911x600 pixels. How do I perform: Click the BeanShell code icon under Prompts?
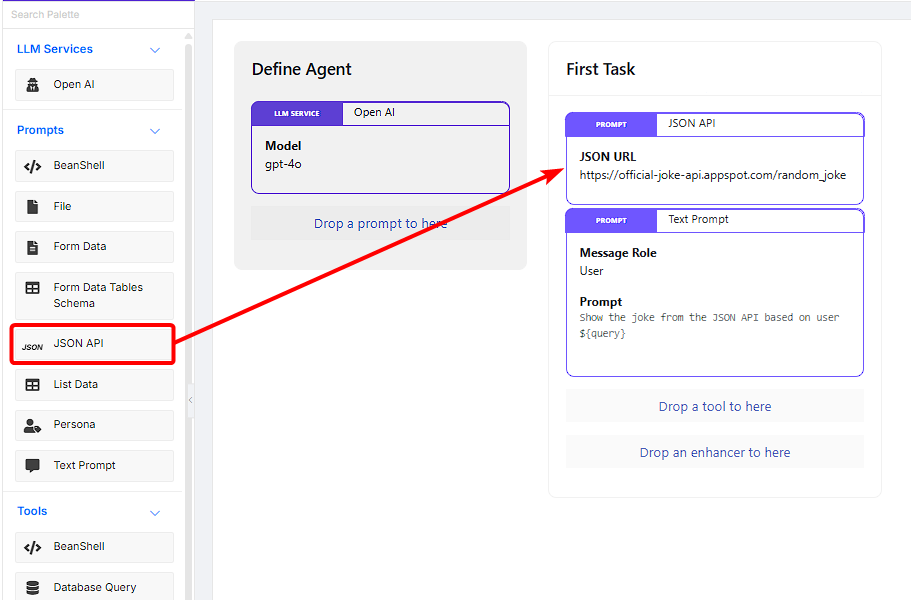click(33, 166)
